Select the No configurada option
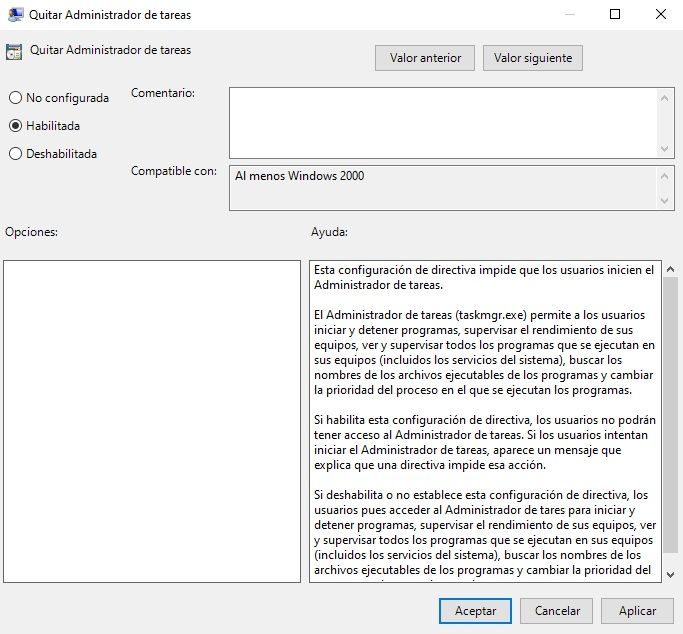Viewport: 683px width, 634px height. coord(15,98)
